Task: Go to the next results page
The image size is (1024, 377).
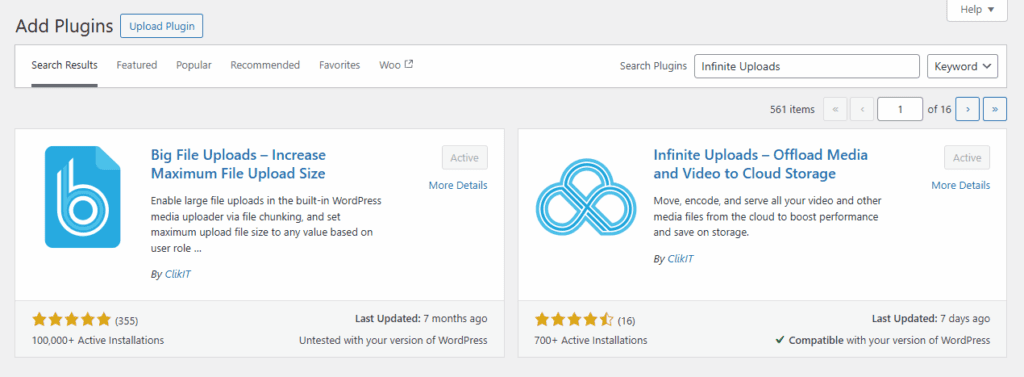Action: [967, 109]
